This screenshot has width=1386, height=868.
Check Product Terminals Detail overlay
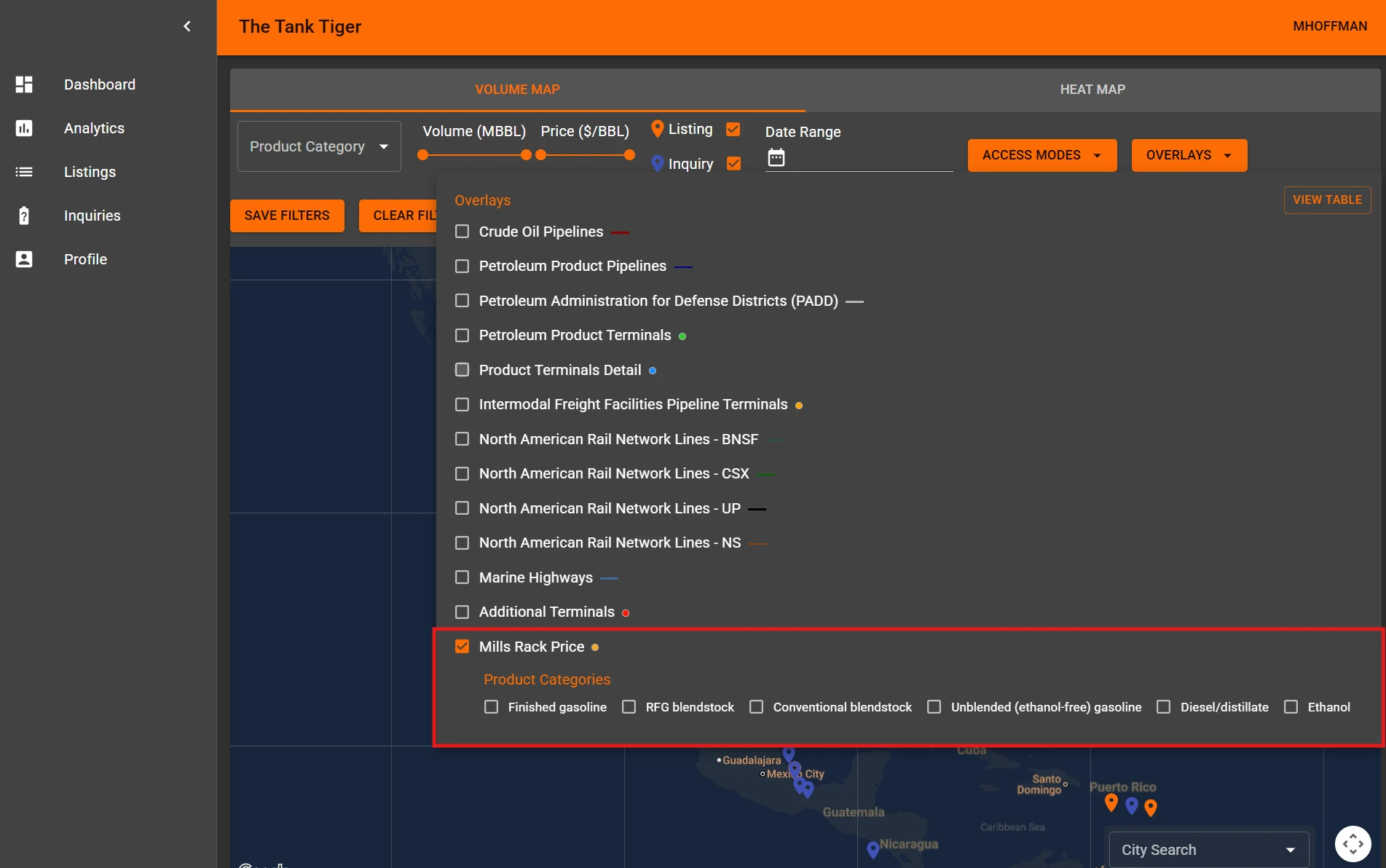[x=462, y=370]
